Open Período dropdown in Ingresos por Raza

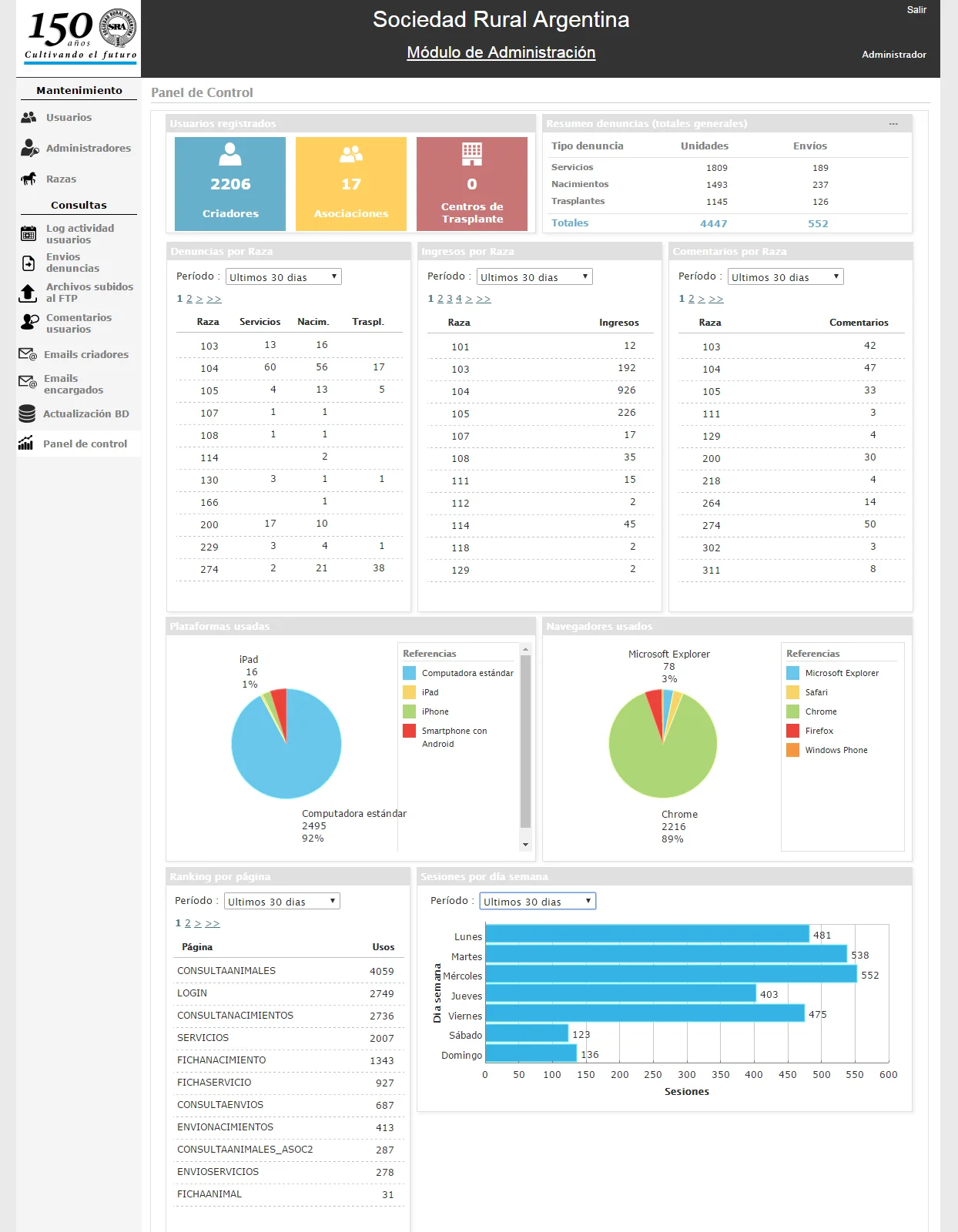534,277
